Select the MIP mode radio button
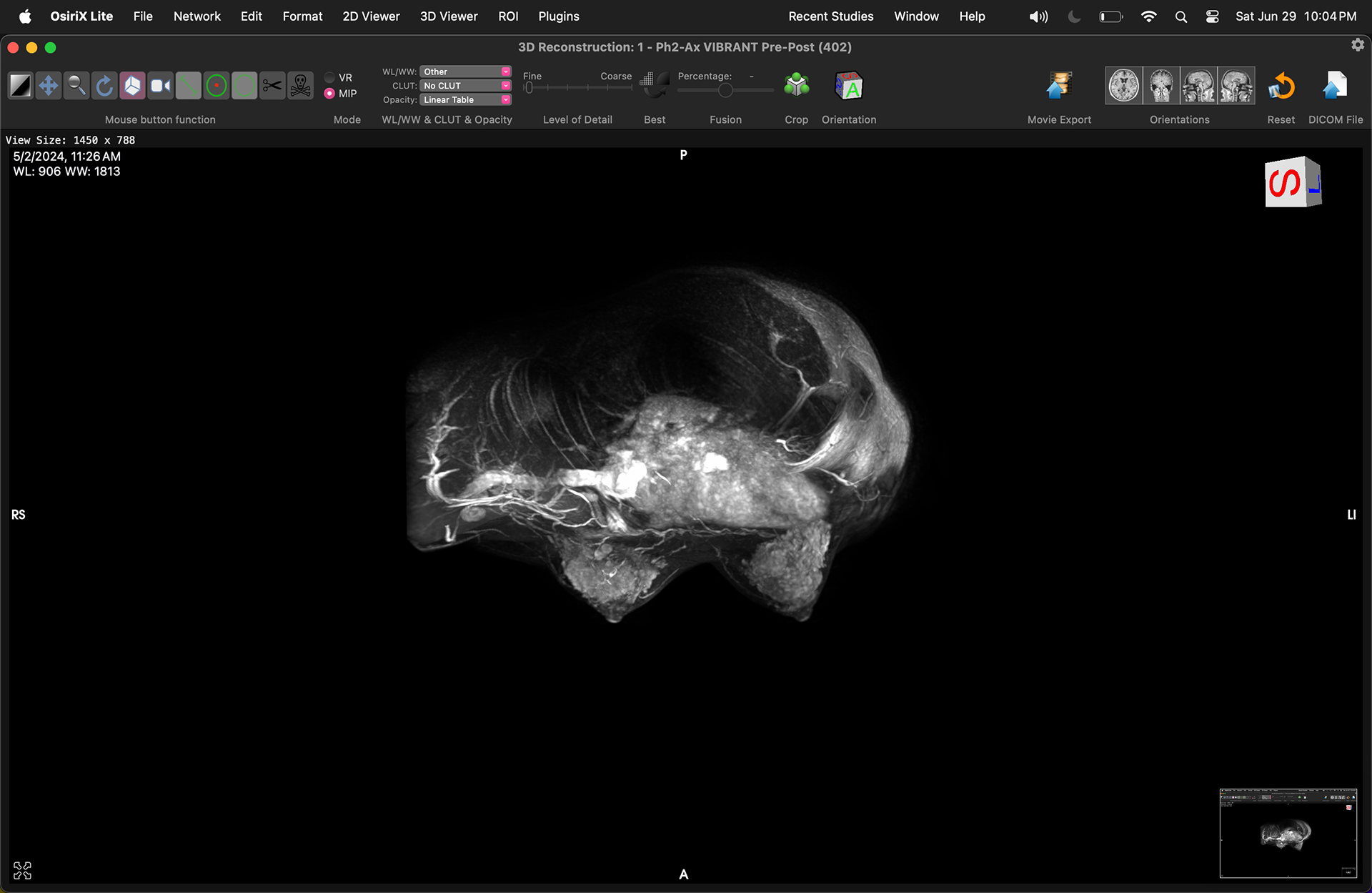The width and height of the screenshot is (1372, 893). click(x=329, y=94)
